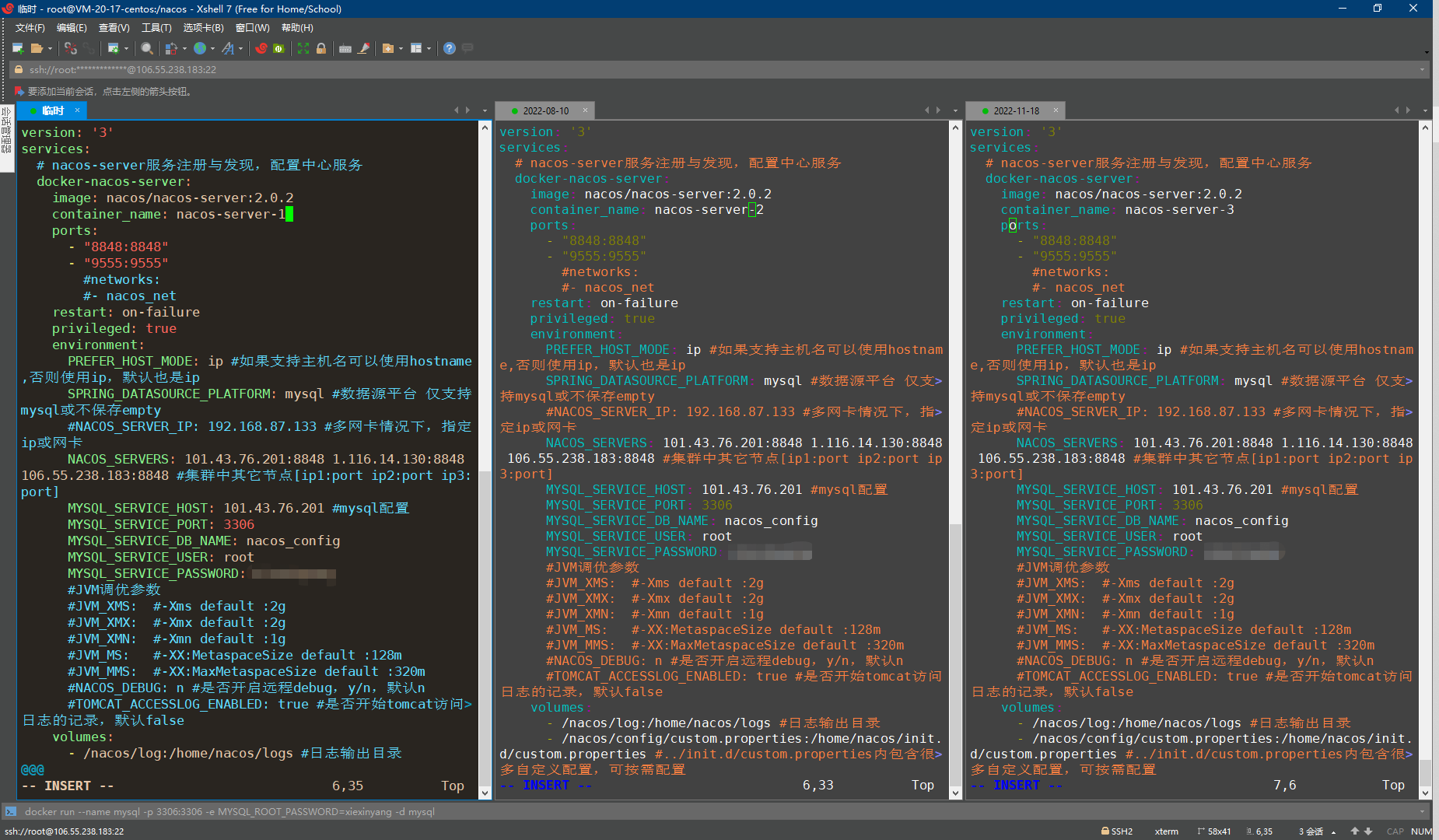Image resolution: width=1439 pixels, height=840 pixels.
Task: Expand Properties icon dropdown arrow
Action: [125, 48]
